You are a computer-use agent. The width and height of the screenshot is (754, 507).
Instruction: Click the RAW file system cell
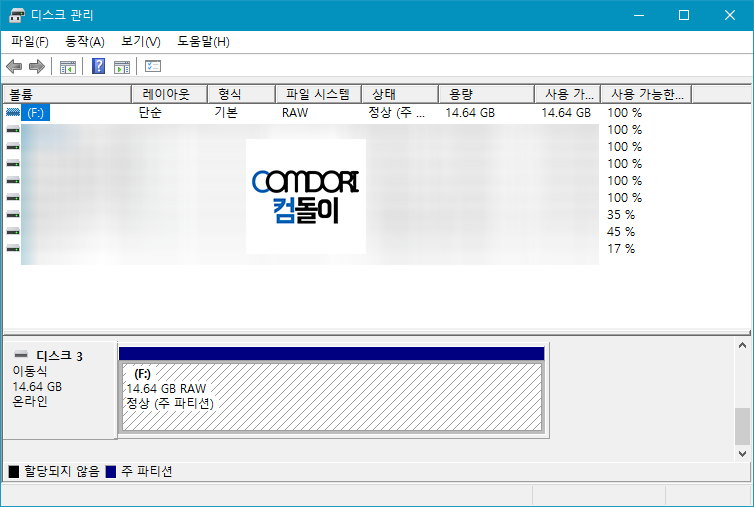coord(295,113)
